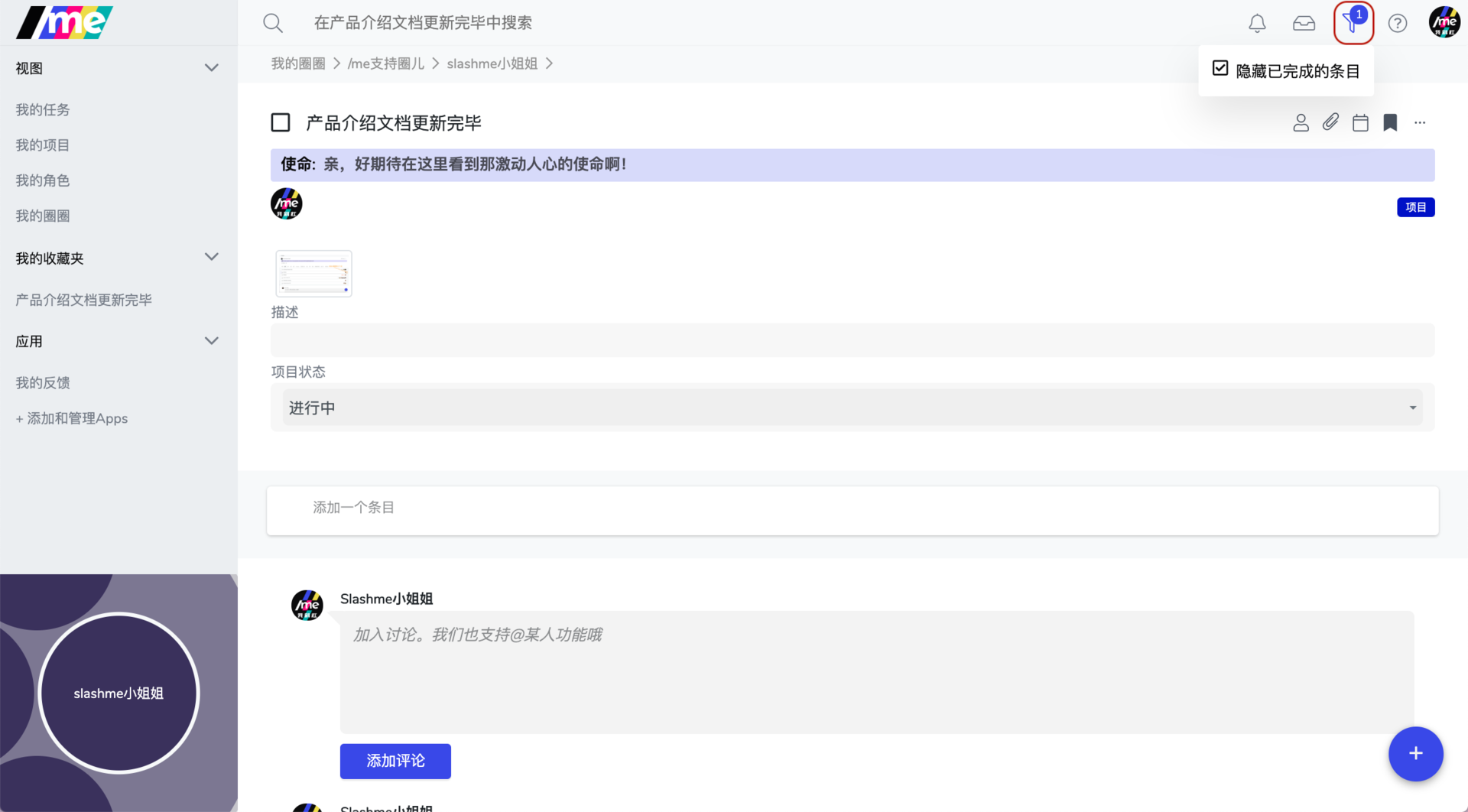Click the title 产品介绍文档更新完毕

point(394,122)
